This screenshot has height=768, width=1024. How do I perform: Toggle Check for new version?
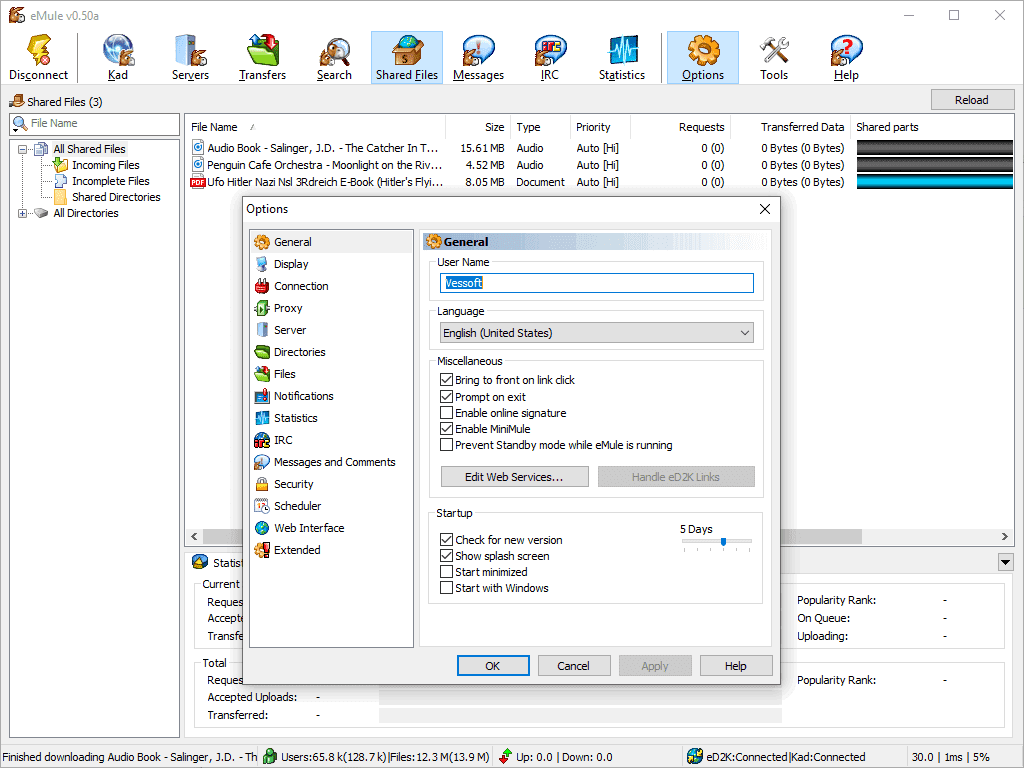click(447, 539)
